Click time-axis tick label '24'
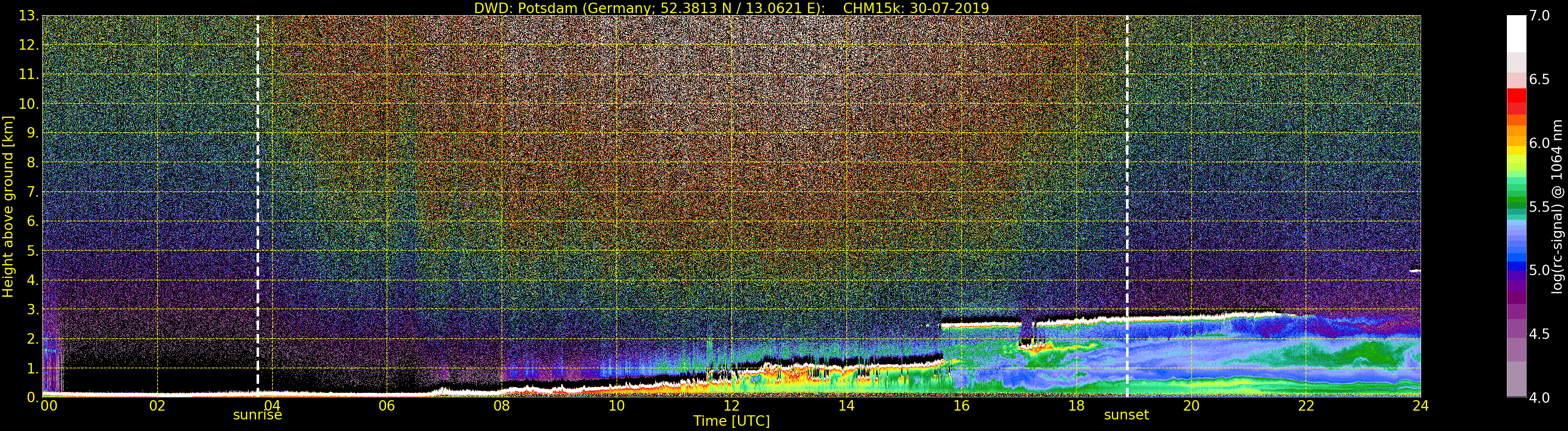The image size is (1568, 431). click(x=1421, y=406)
